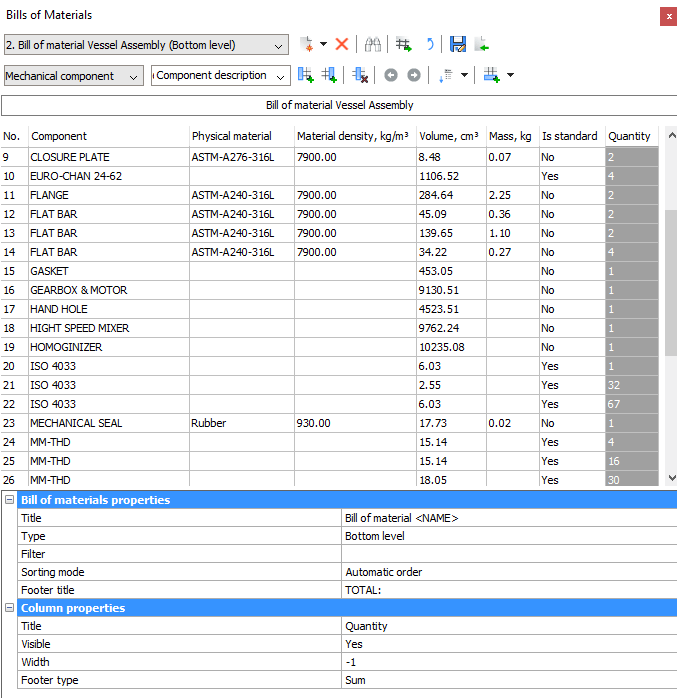Click the column Title value Quantity
Image resolution: width=677 pixels, height=698 pixels.
(509, 626)
